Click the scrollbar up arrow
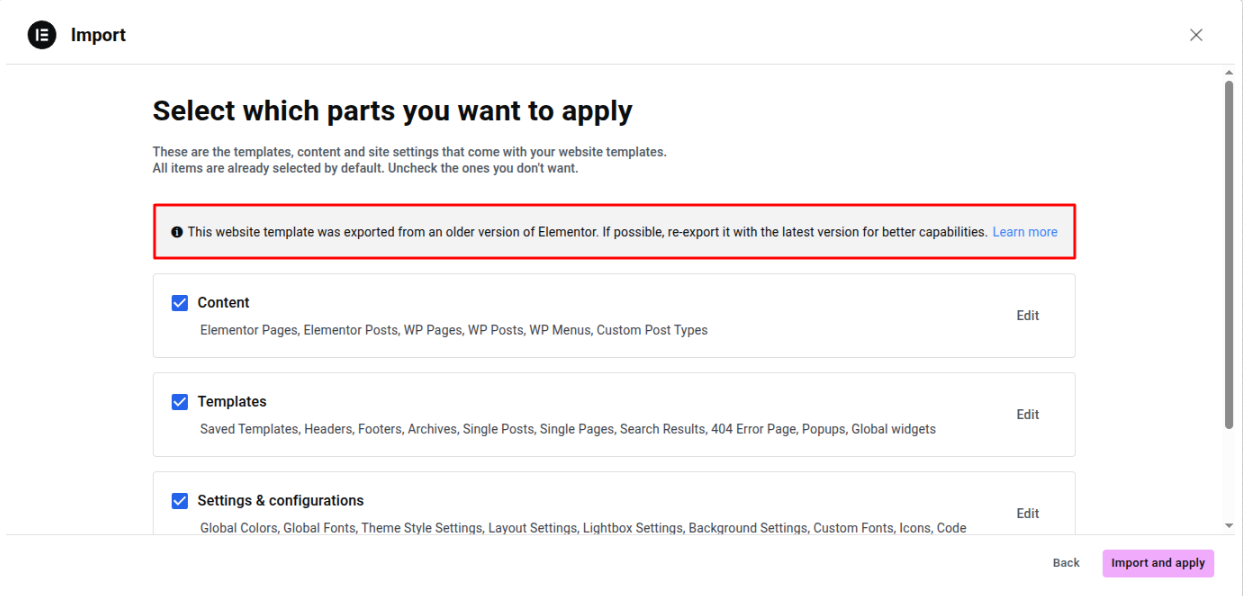 coord(1229,73)
